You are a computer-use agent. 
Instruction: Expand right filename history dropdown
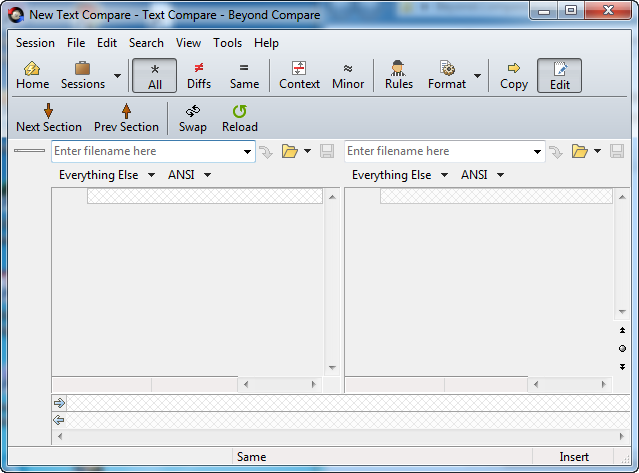(538, 152)
